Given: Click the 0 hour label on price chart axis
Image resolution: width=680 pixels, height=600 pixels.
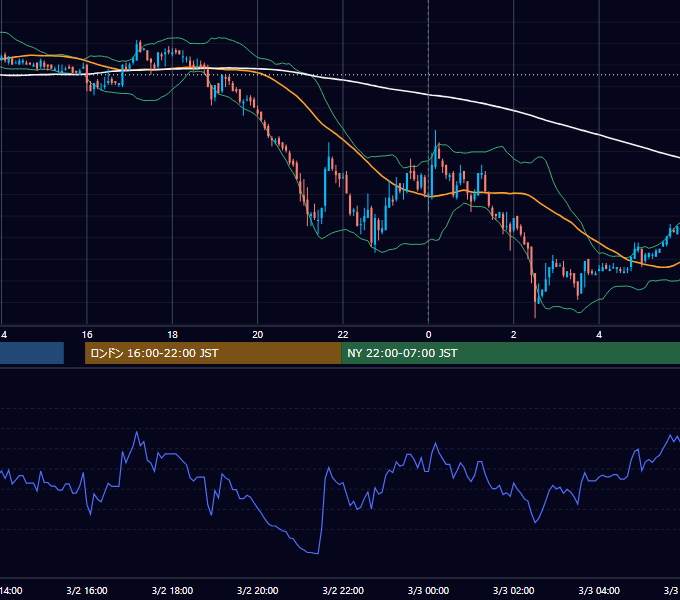Looking at the screenshot, I should [x=428, y=335].
